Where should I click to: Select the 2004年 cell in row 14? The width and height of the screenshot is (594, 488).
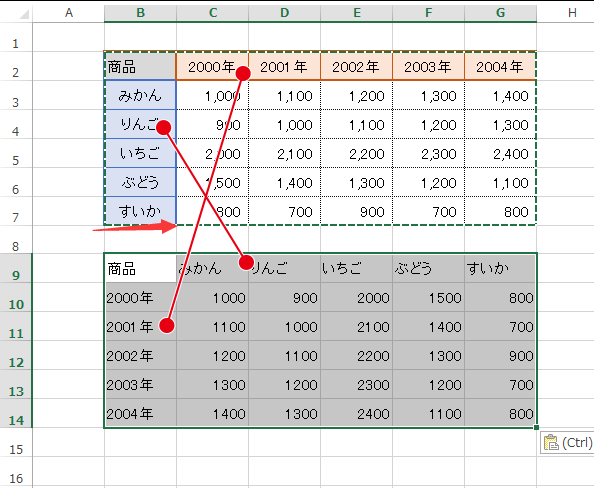(140, 413)
